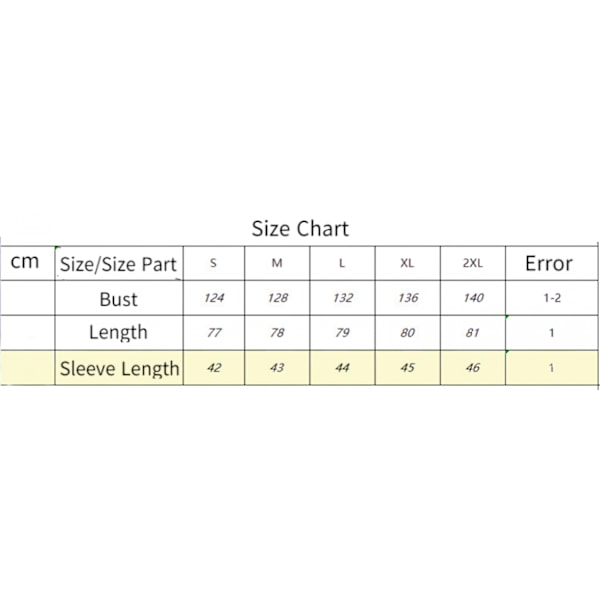Screen dimensions: 600x600
Task: Select the M size column header
Action: point(277,263)
